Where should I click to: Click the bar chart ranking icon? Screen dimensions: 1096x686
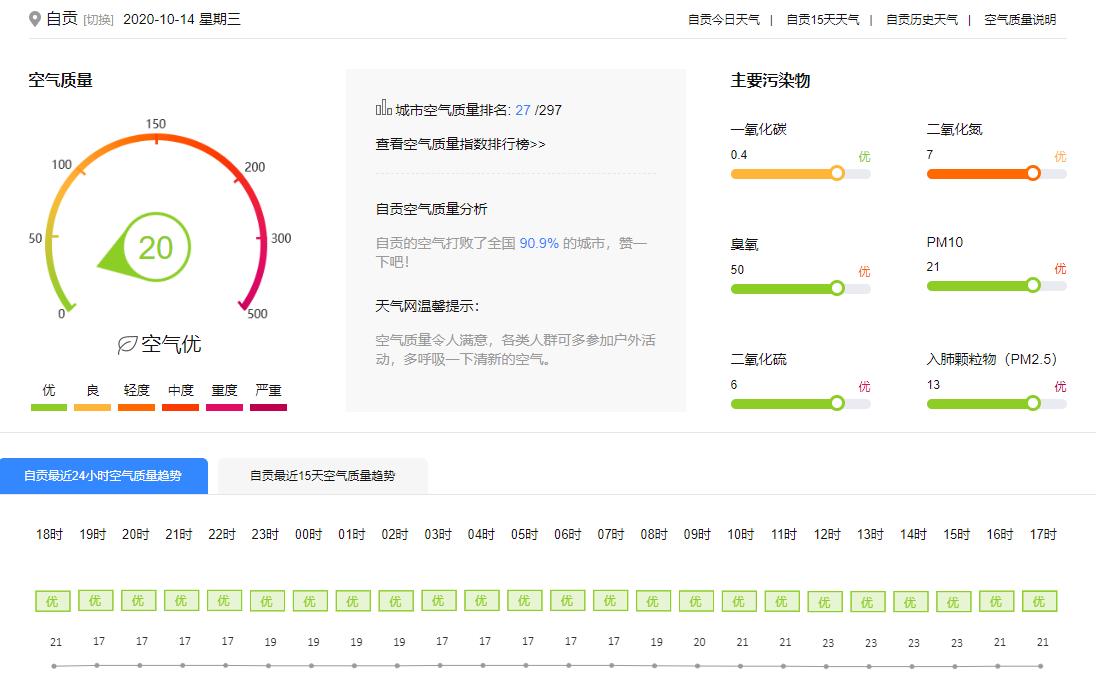(x=383, y=108)
